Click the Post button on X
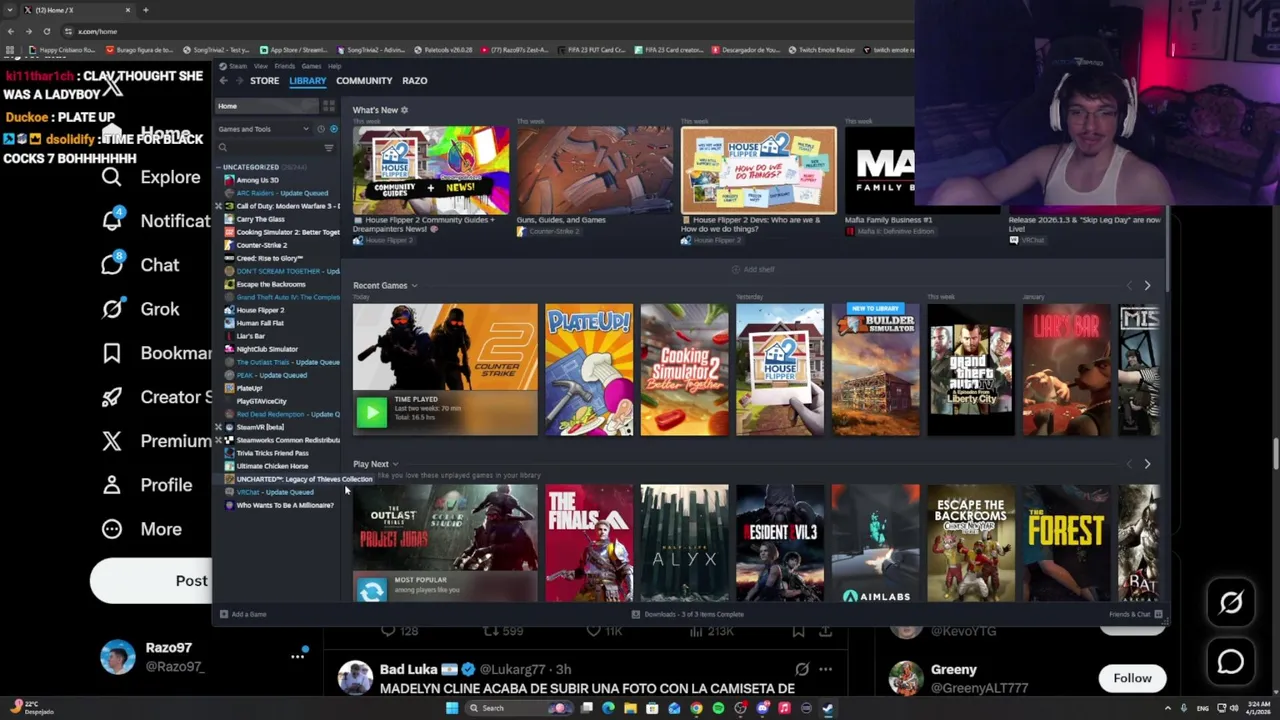This screenshot has width=1280, height=720. coord(151,581)
